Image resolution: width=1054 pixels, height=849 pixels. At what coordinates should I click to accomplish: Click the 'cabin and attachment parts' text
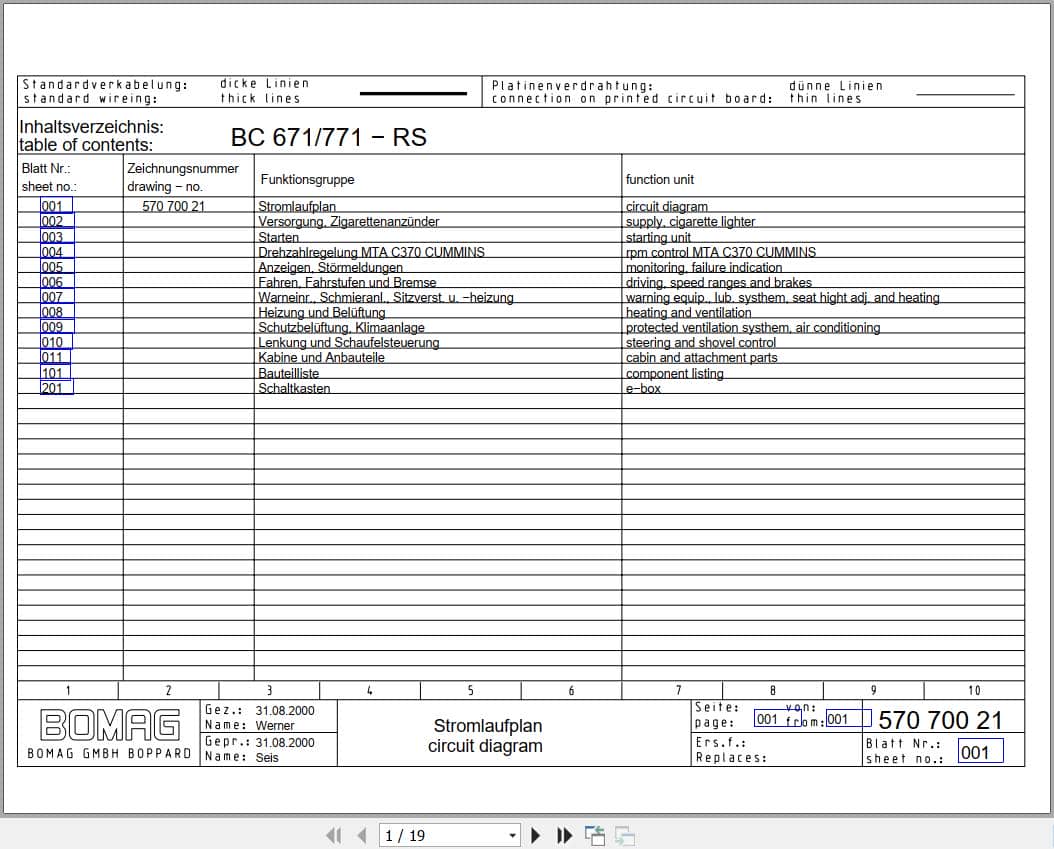[x=702, y=358]
